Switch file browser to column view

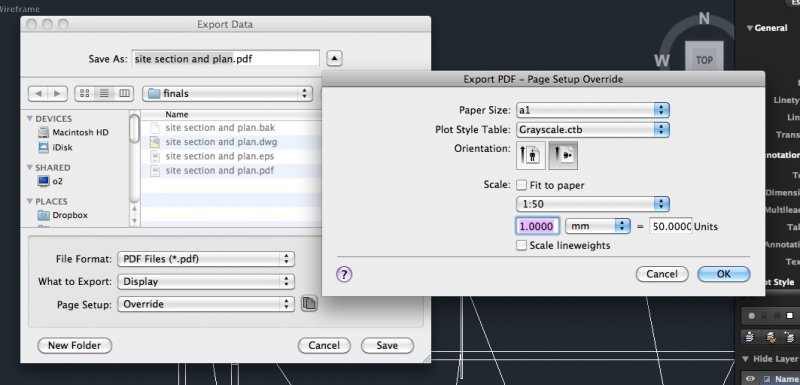pyautogui.click(x=124, y=93)
